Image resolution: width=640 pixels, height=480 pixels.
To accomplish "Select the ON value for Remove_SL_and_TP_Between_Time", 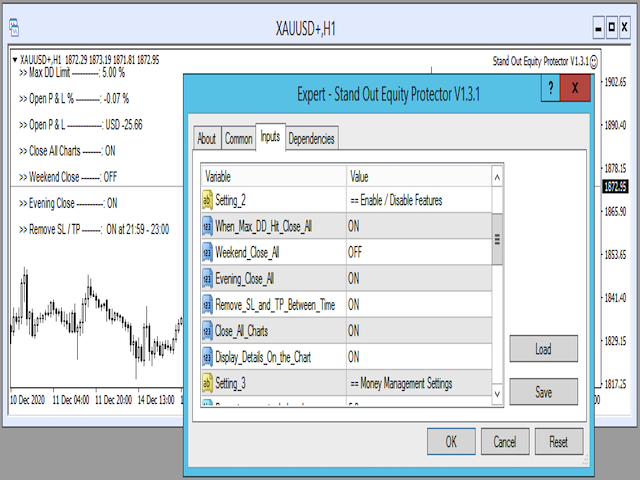I will 419,305.
